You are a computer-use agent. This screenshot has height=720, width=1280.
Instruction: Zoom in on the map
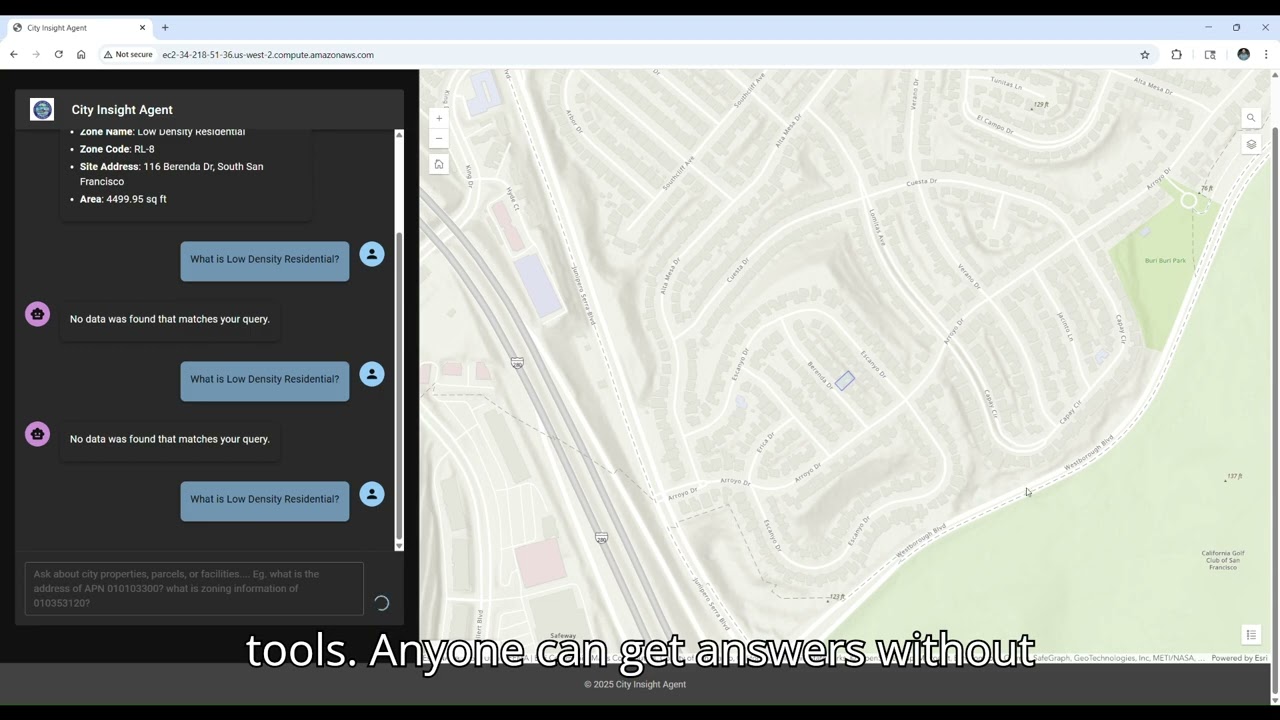coord(438,118)
